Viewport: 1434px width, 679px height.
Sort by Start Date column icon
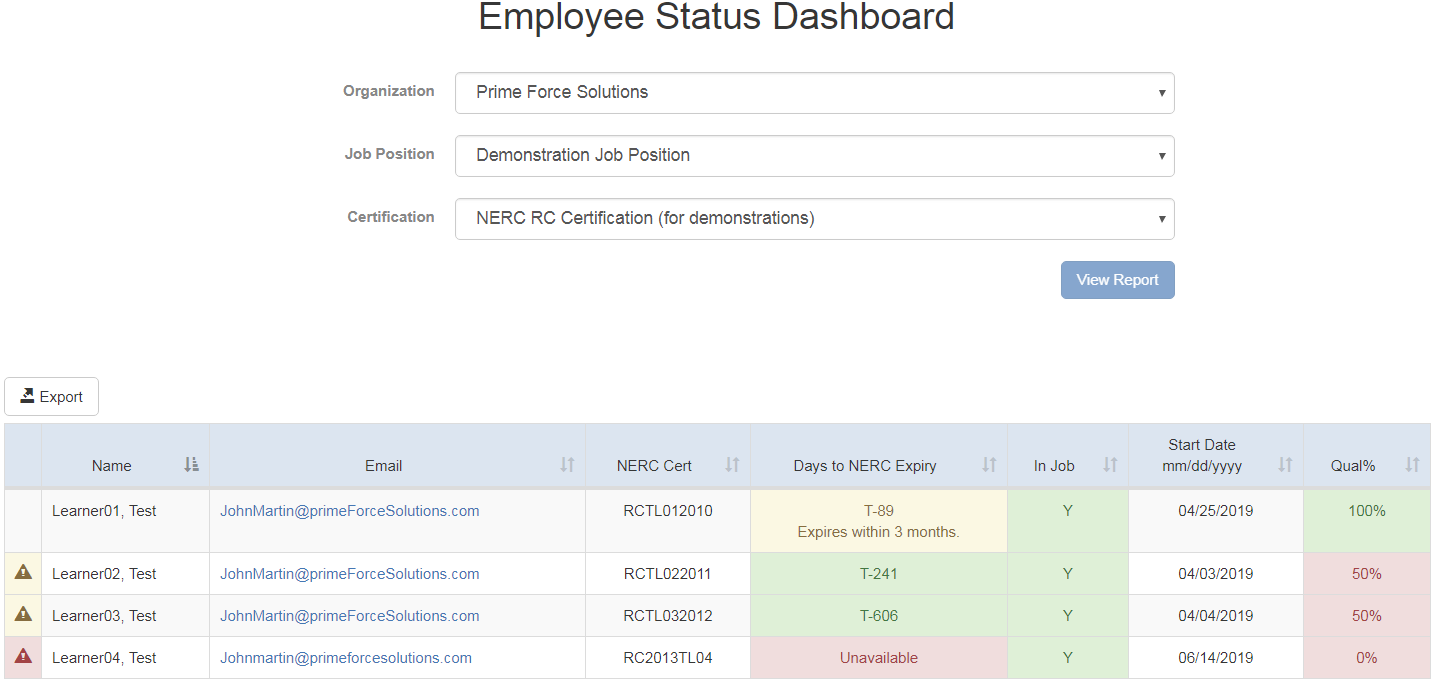tap(1285, 465)
